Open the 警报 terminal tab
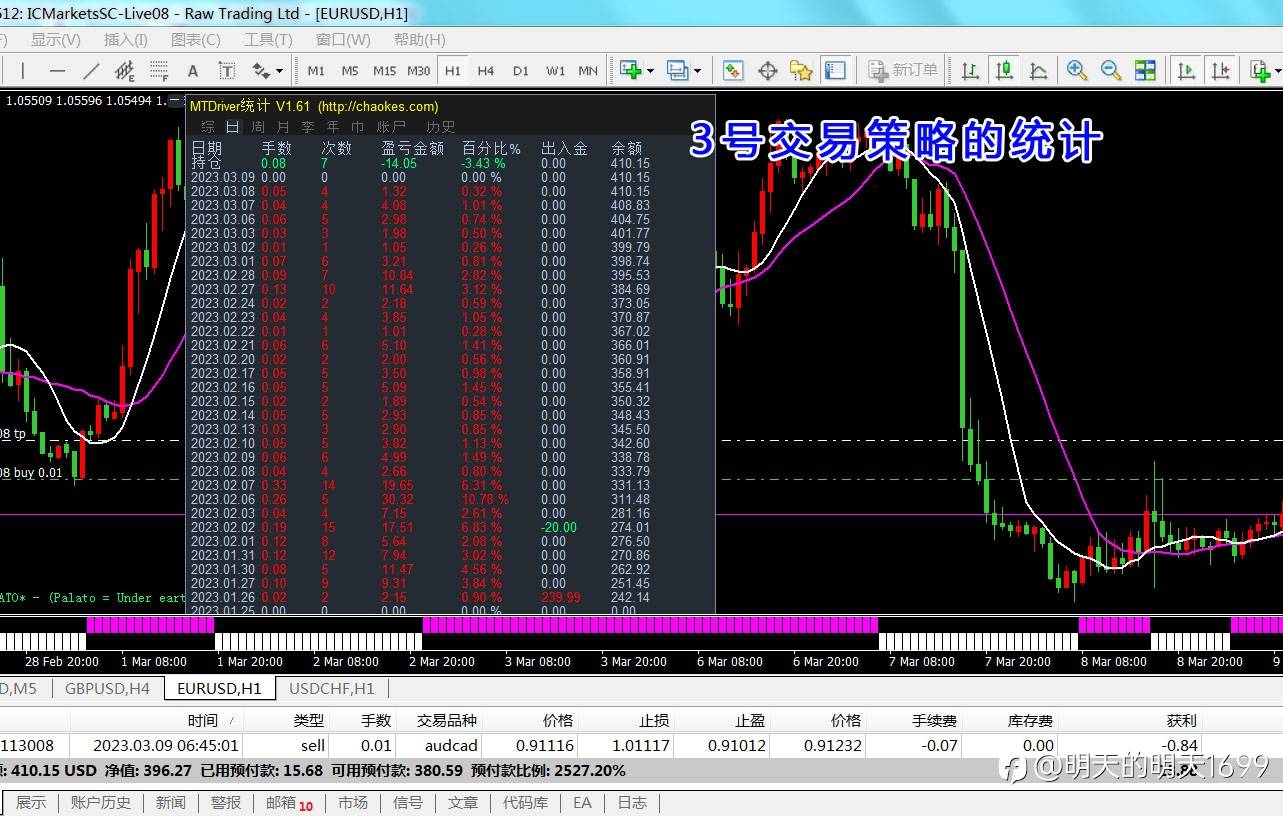Screen dimensions: 1283x816 [x=226, y=802]
